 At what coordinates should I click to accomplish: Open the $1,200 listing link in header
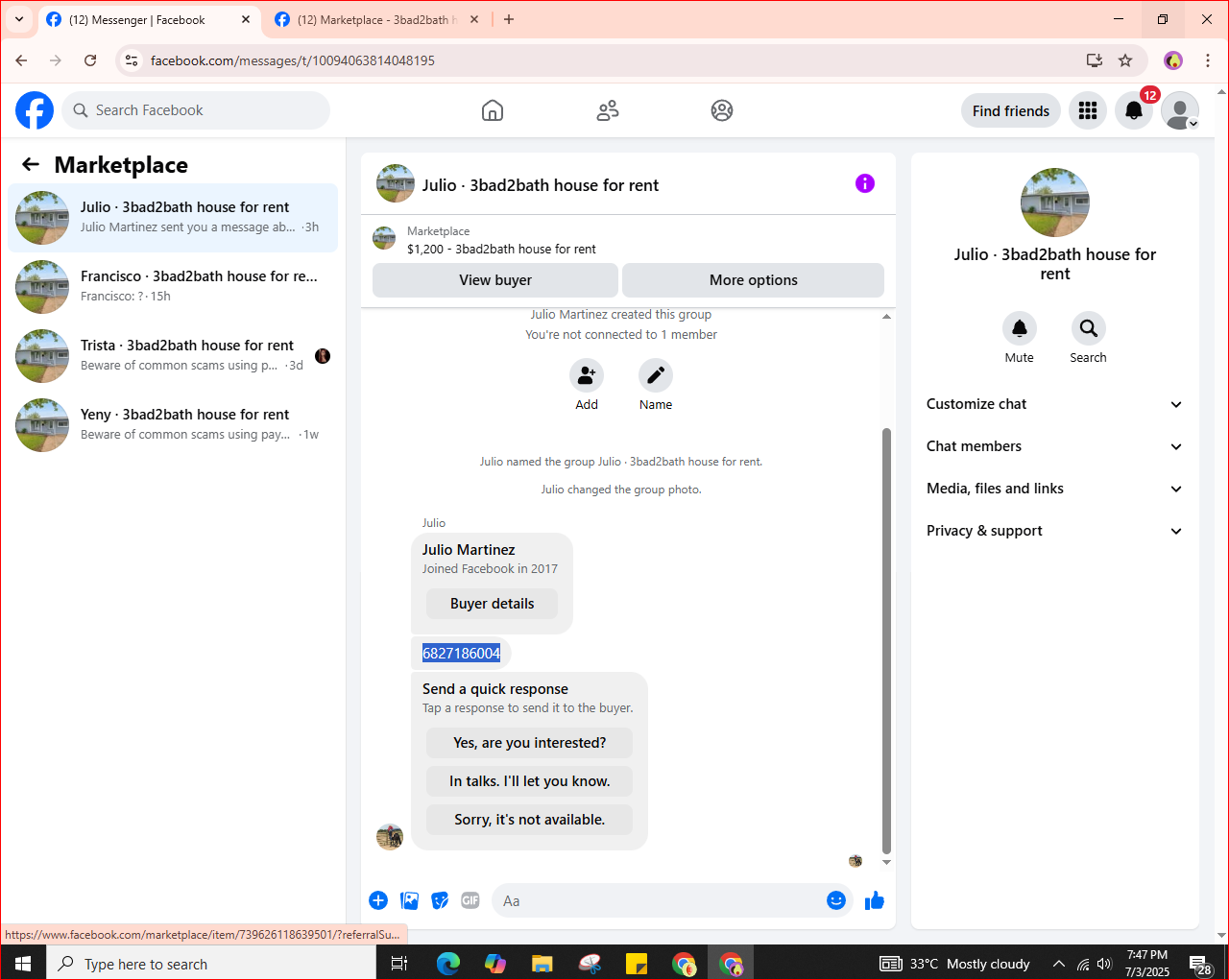501,249
